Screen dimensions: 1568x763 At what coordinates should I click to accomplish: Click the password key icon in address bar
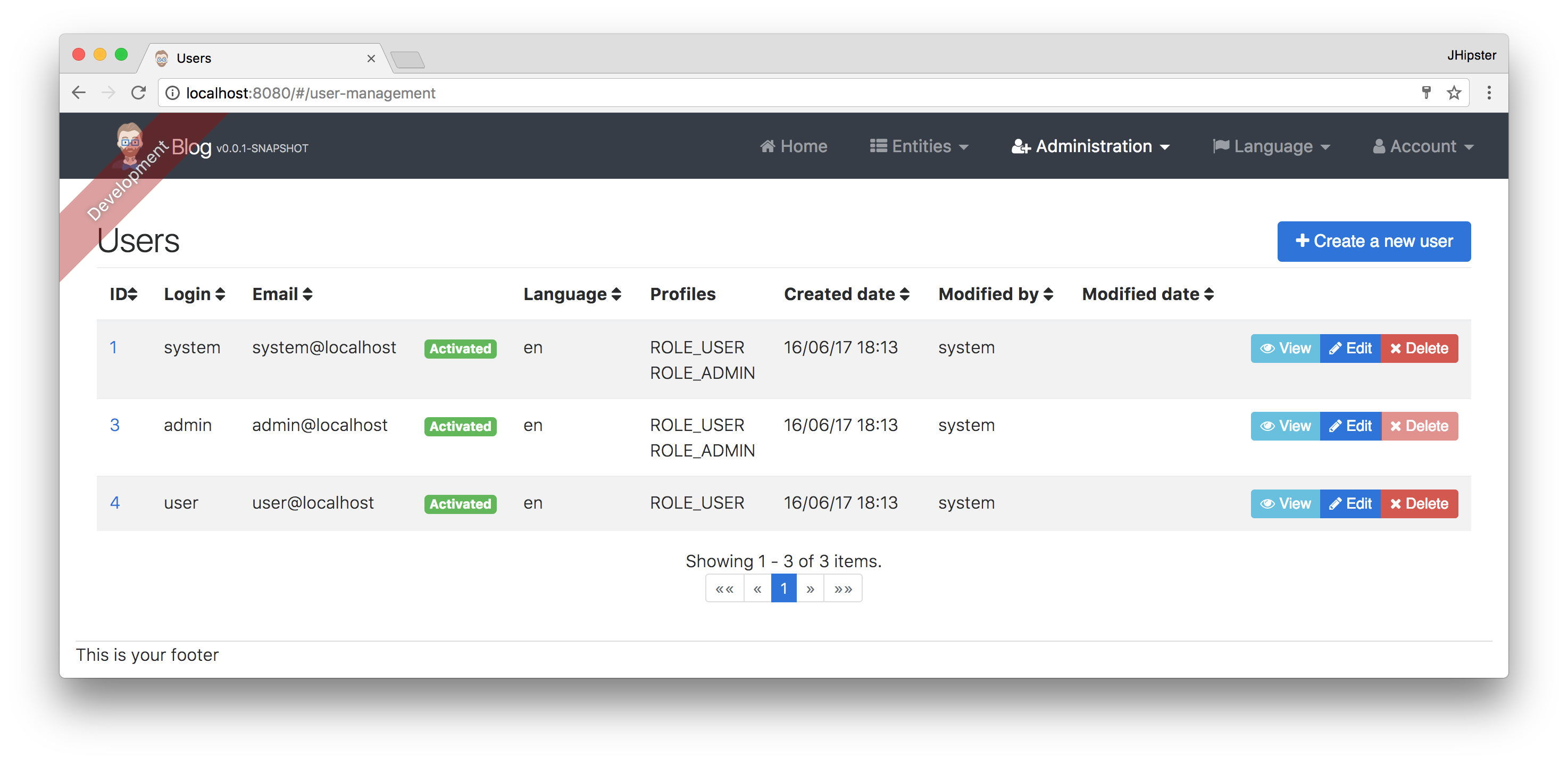click(1425, 93)
